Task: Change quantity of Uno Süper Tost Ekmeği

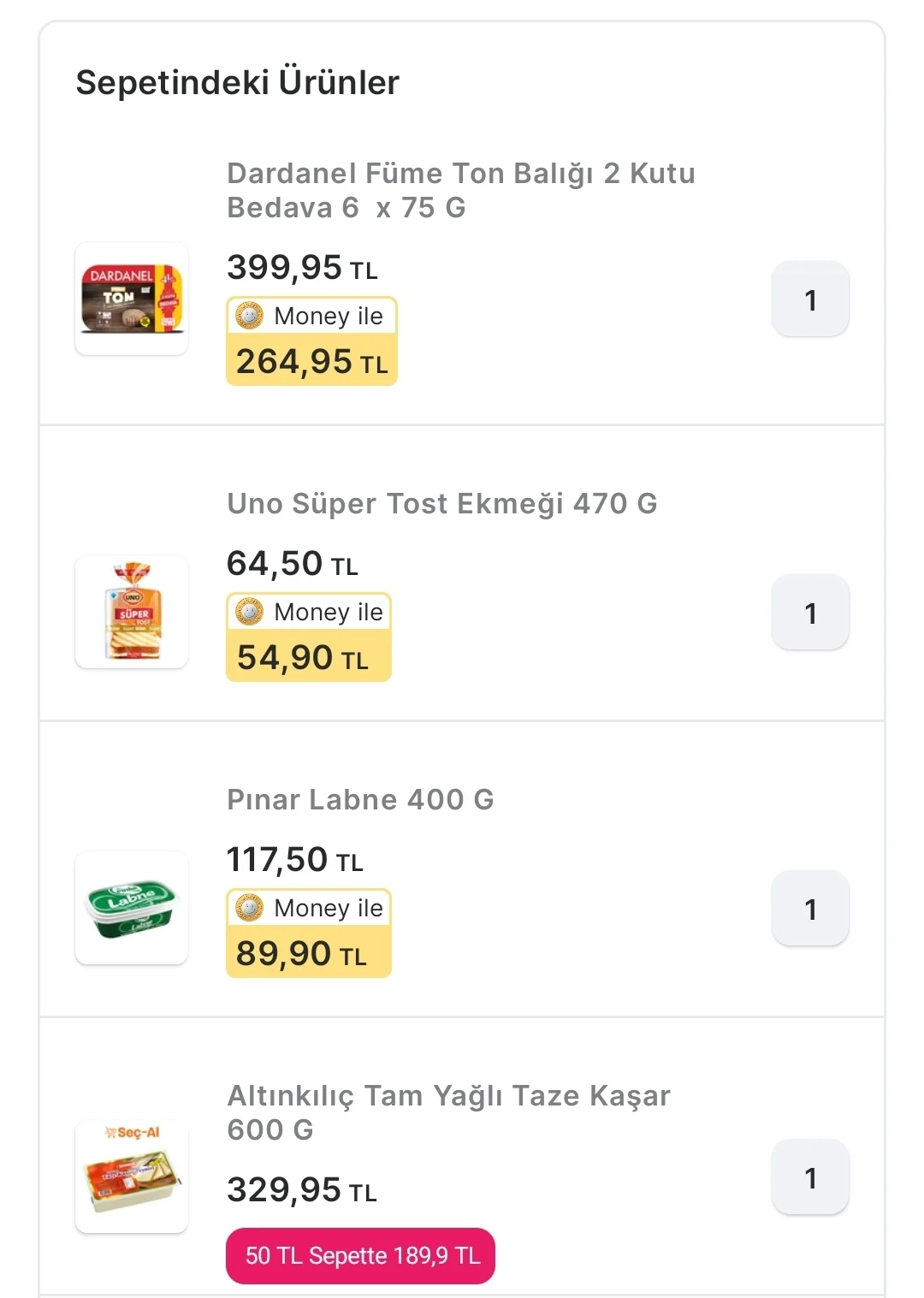Action: pos(810,613)
